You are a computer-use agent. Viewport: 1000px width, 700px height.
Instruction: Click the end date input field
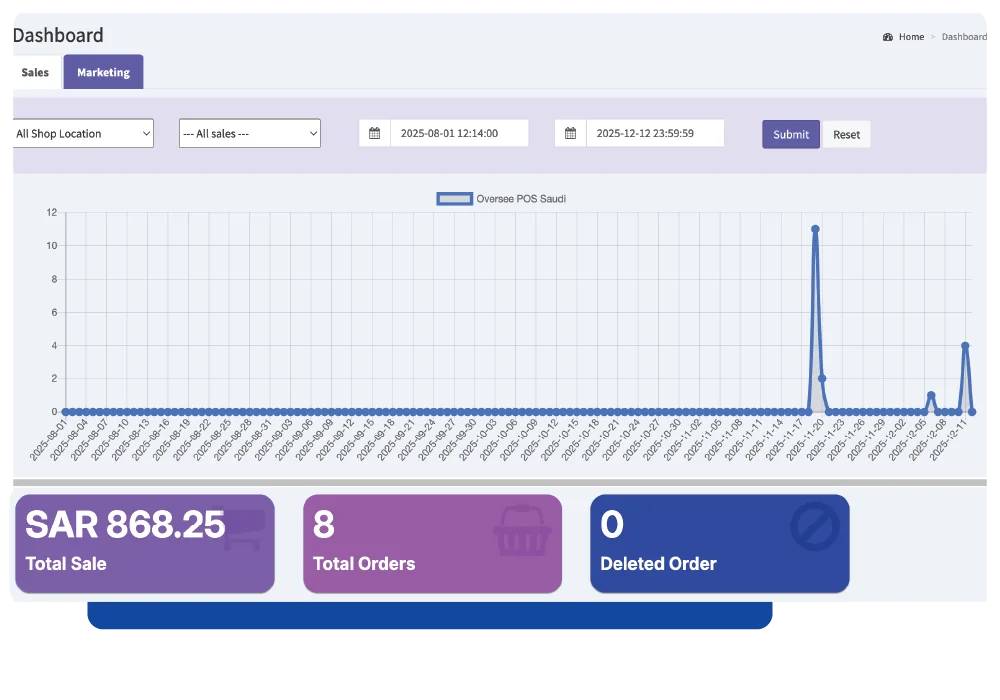coord(655,132)
